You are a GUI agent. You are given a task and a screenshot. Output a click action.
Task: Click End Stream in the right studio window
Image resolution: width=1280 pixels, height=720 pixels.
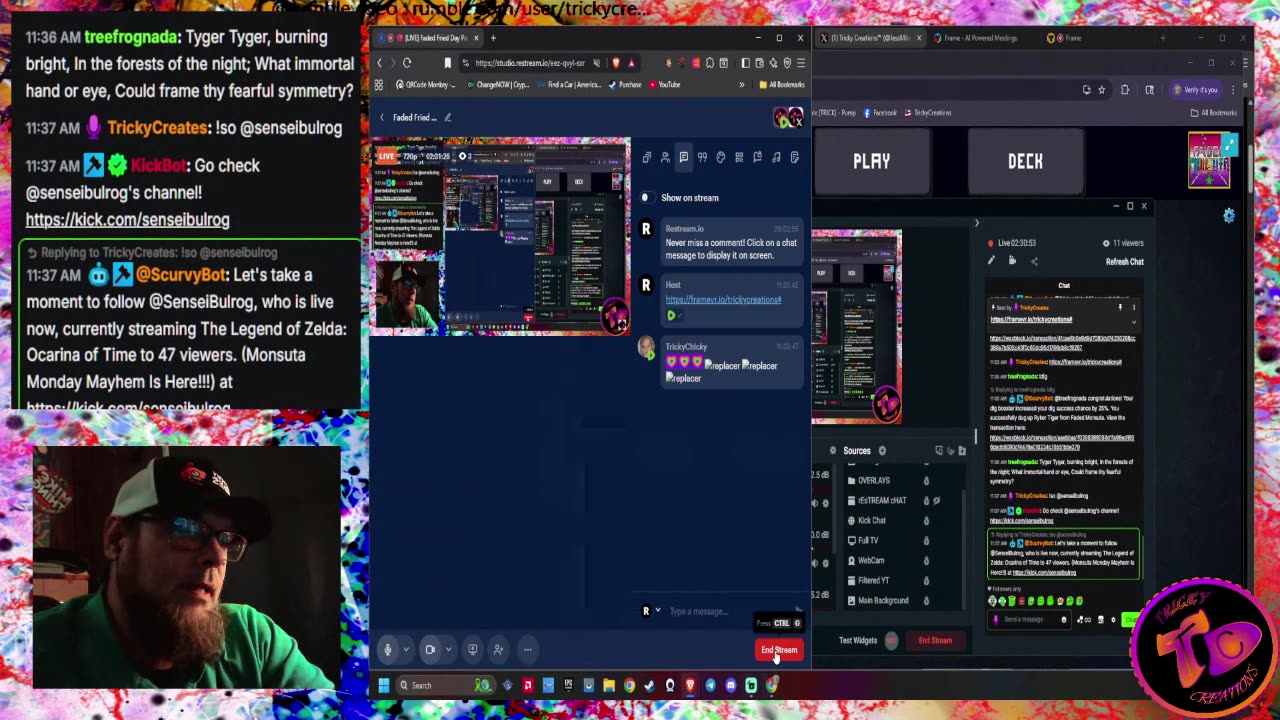pos(935,641)
